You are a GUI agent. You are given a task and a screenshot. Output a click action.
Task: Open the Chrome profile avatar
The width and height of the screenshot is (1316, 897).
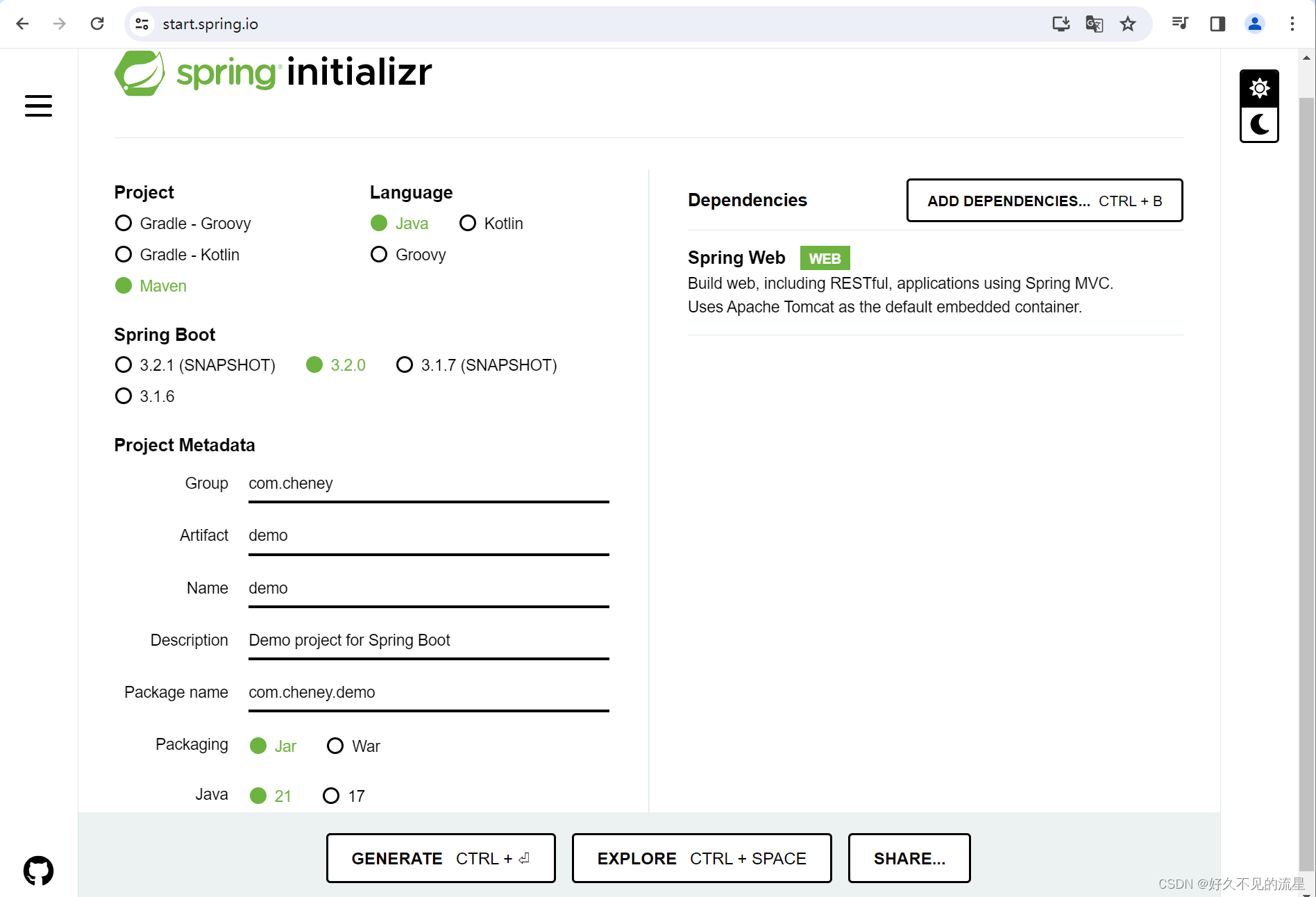tap(1255, 24)
